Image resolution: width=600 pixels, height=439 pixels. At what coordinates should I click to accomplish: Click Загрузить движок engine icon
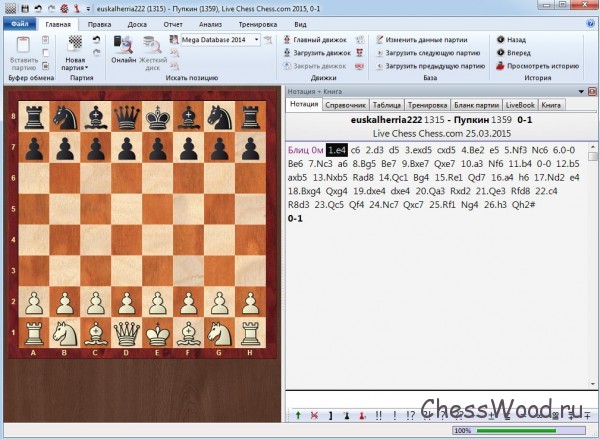click(287, 52)
